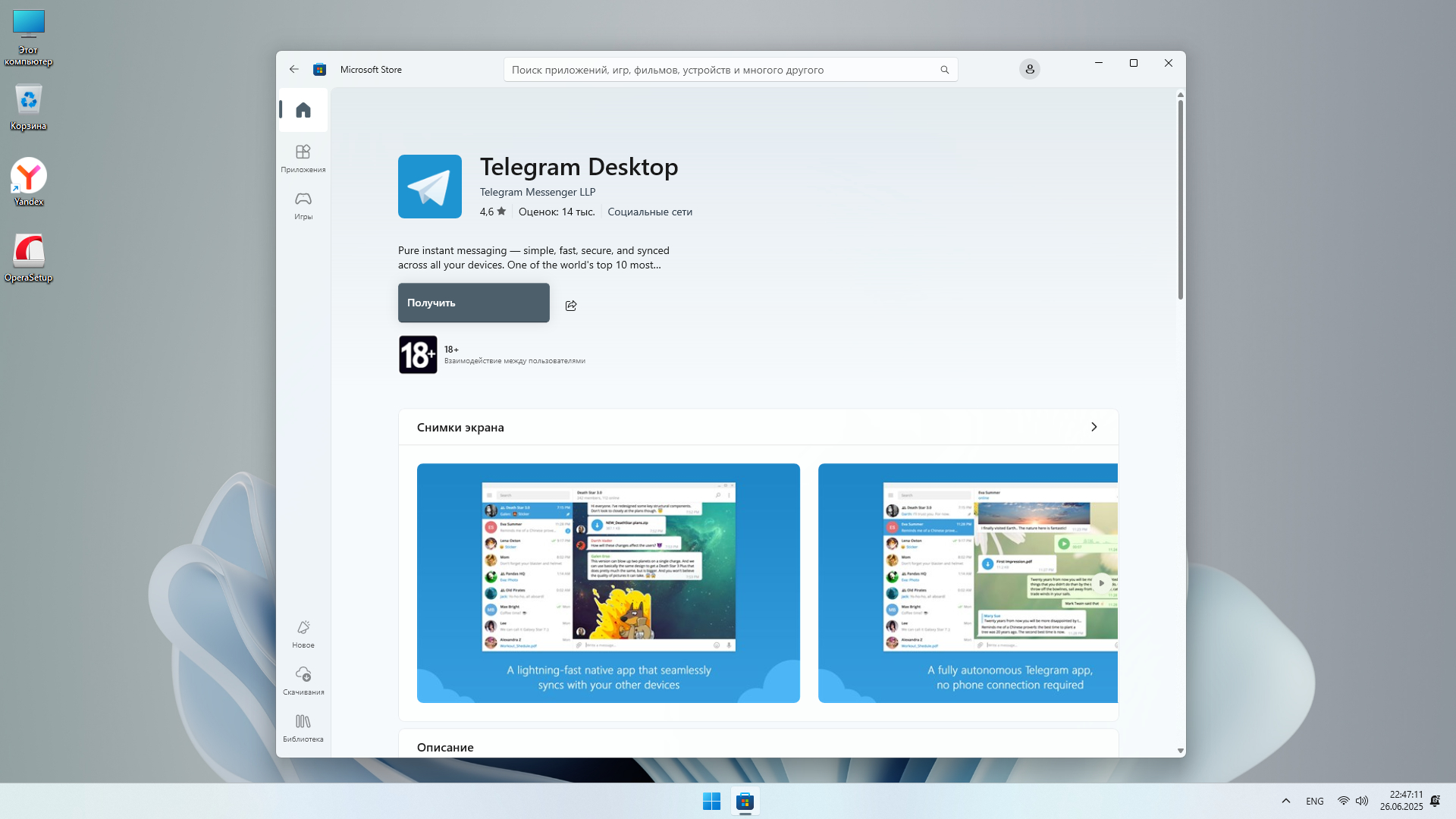
Task: Click the search field for apps and games
Action: click(x=720, y=70)
